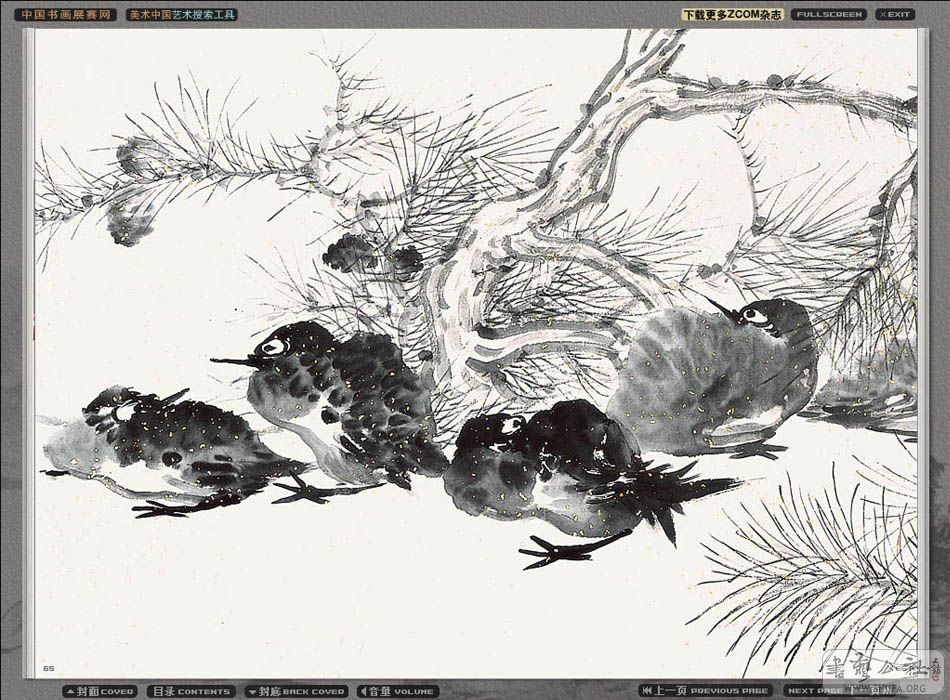Enter fullscreen mode with FULLSCREEN button

point(828,15)
